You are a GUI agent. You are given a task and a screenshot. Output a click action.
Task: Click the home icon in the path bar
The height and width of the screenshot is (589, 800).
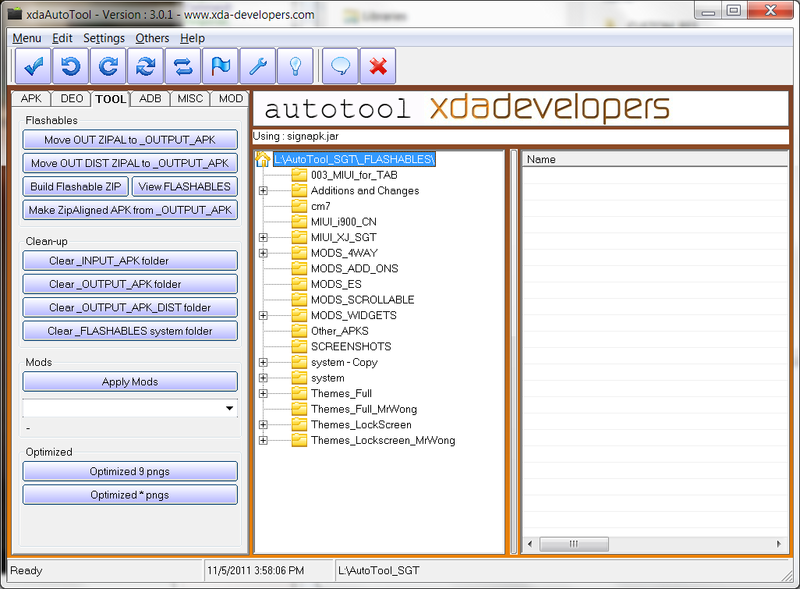(x=262, y=158)
